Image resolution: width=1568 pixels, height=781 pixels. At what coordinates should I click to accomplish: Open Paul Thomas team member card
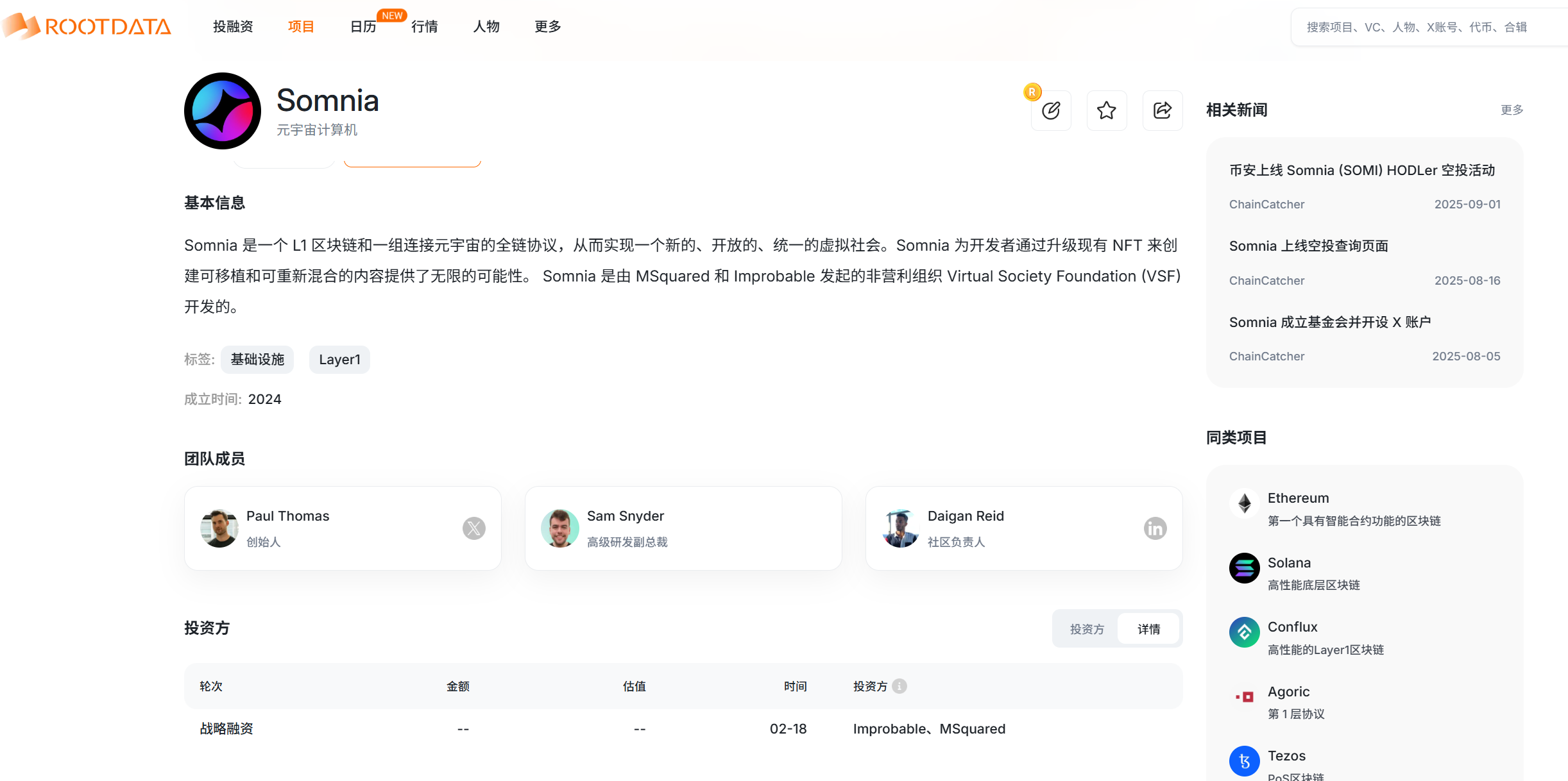[343, 528]
